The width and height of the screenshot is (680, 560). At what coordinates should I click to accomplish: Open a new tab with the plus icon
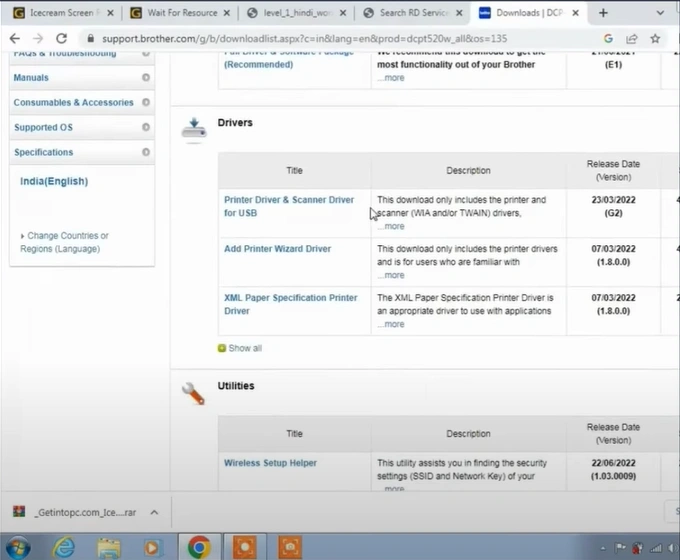603,13
